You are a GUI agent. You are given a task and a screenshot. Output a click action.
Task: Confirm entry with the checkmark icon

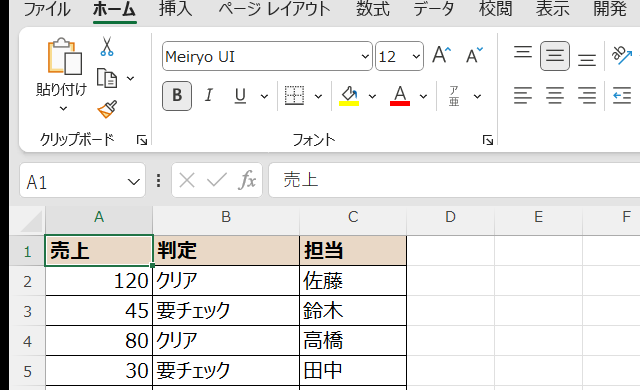pos(217,180)
